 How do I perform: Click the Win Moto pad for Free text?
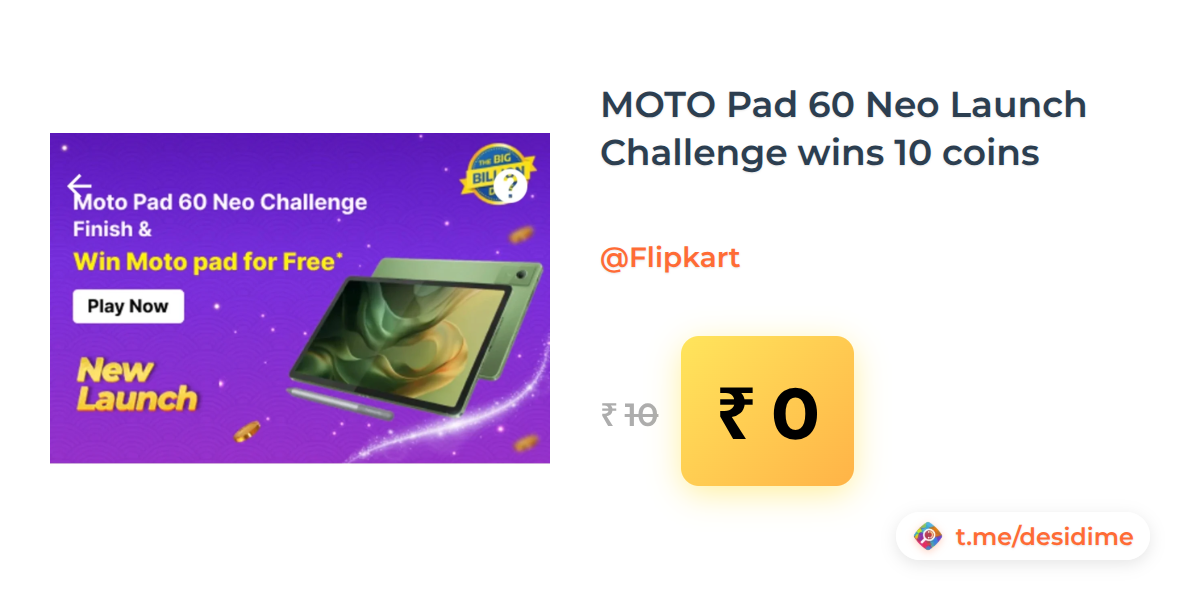208,262
